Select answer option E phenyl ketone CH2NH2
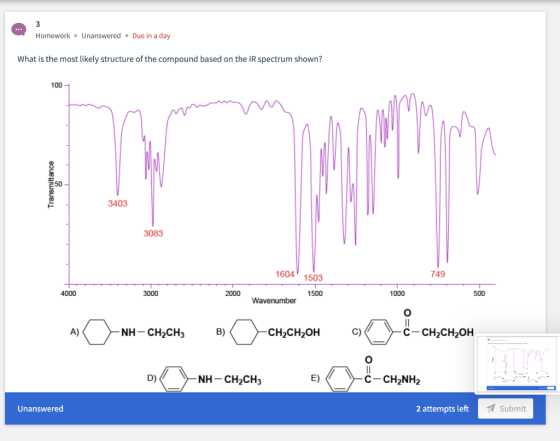Viewport: 560px width, 441px height. click(x=366, y=374)
